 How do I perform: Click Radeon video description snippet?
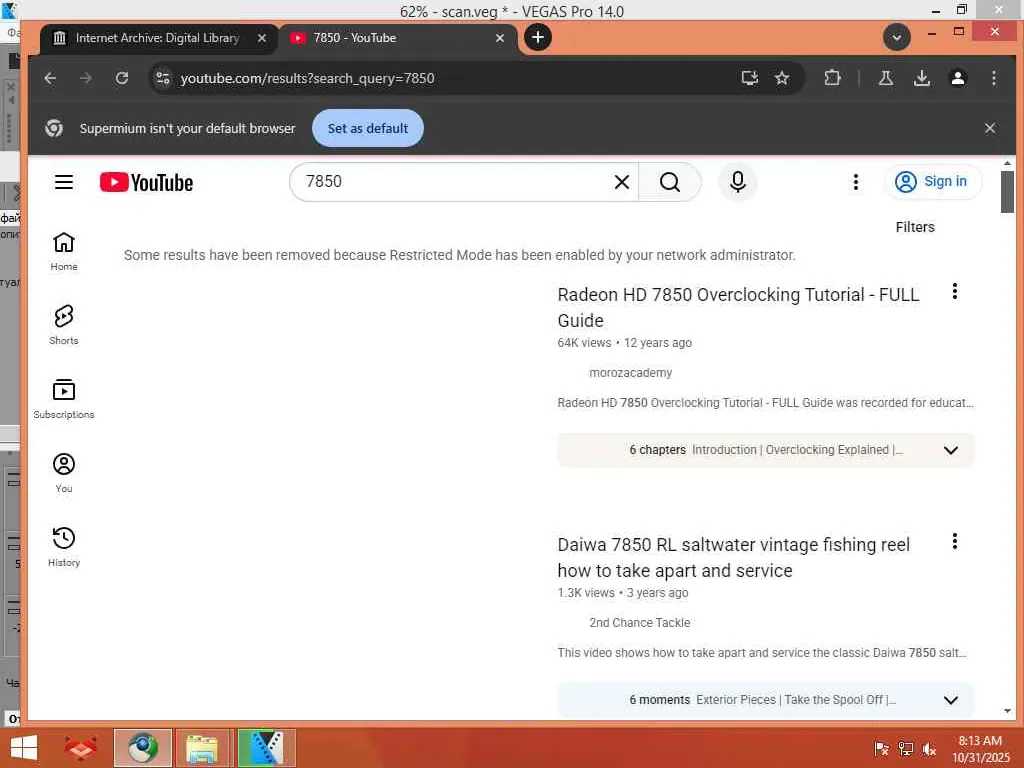pyautogui.click(x=765, y=403)
